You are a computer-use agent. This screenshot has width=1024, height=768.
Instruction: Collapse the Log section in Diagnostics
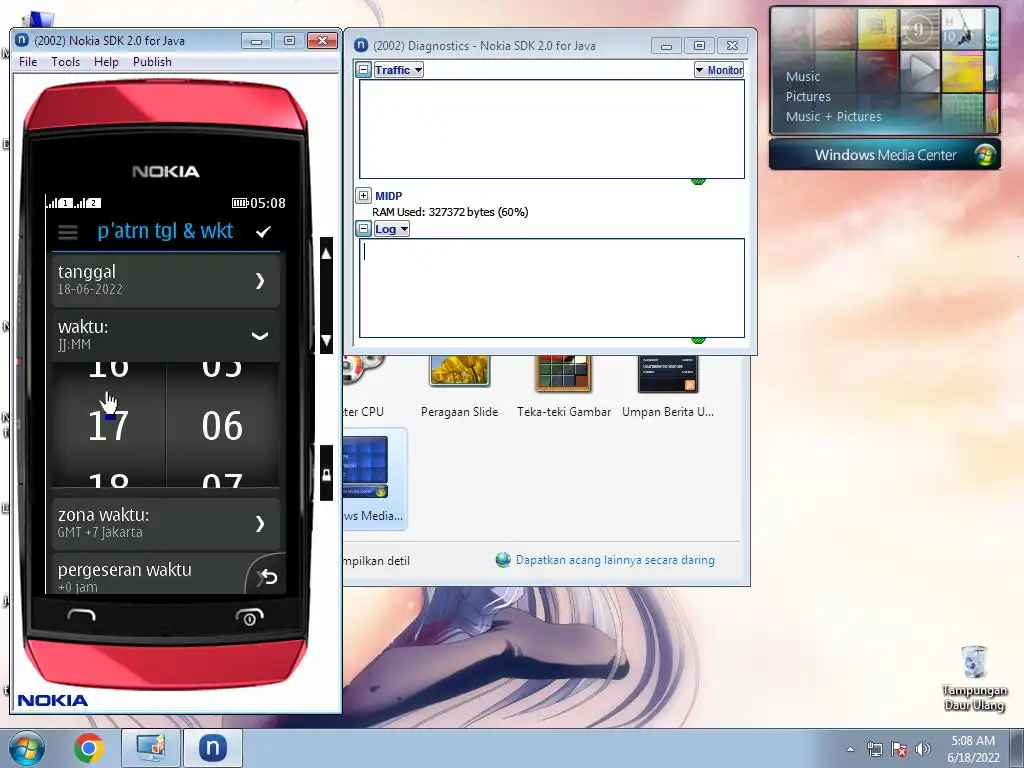(x=364, y=229)
